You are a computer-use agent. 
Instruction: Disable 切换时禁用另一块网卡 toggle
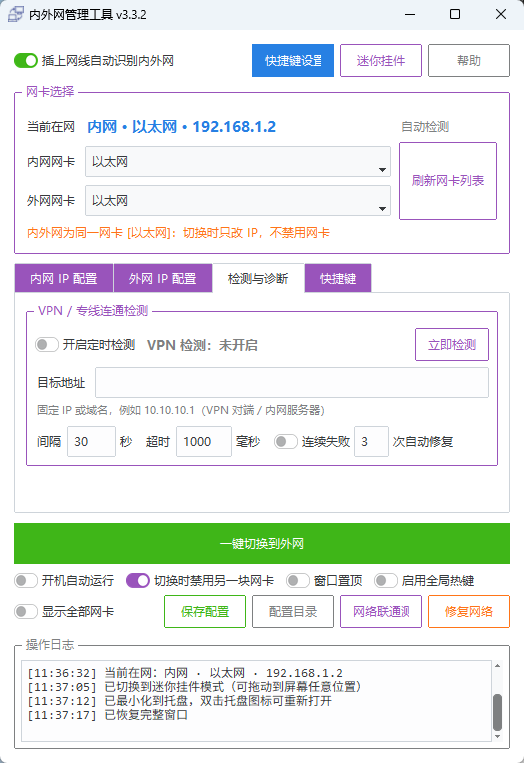point(138,581)
